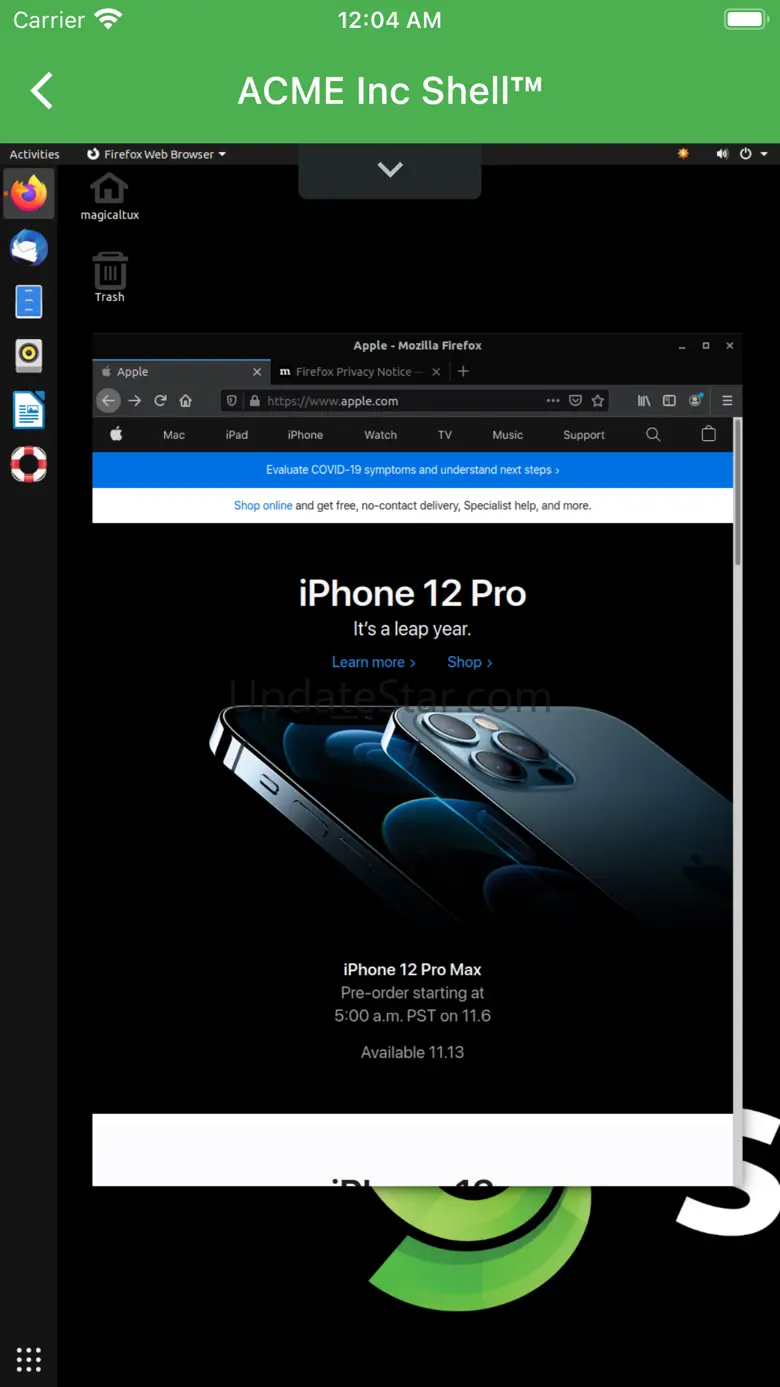
Task: Maximize the Firefox window
Action: [x=706, y=346]
